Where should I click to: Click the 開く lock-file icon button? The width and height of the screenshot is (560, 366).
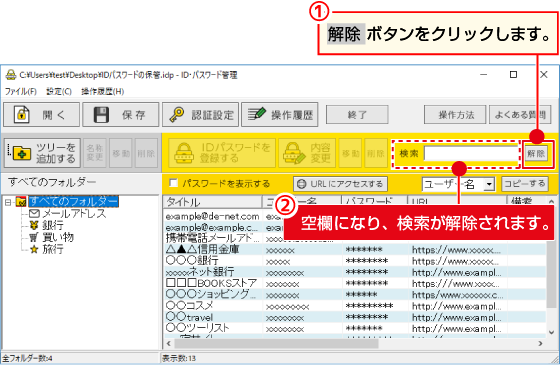click(21, 115)
